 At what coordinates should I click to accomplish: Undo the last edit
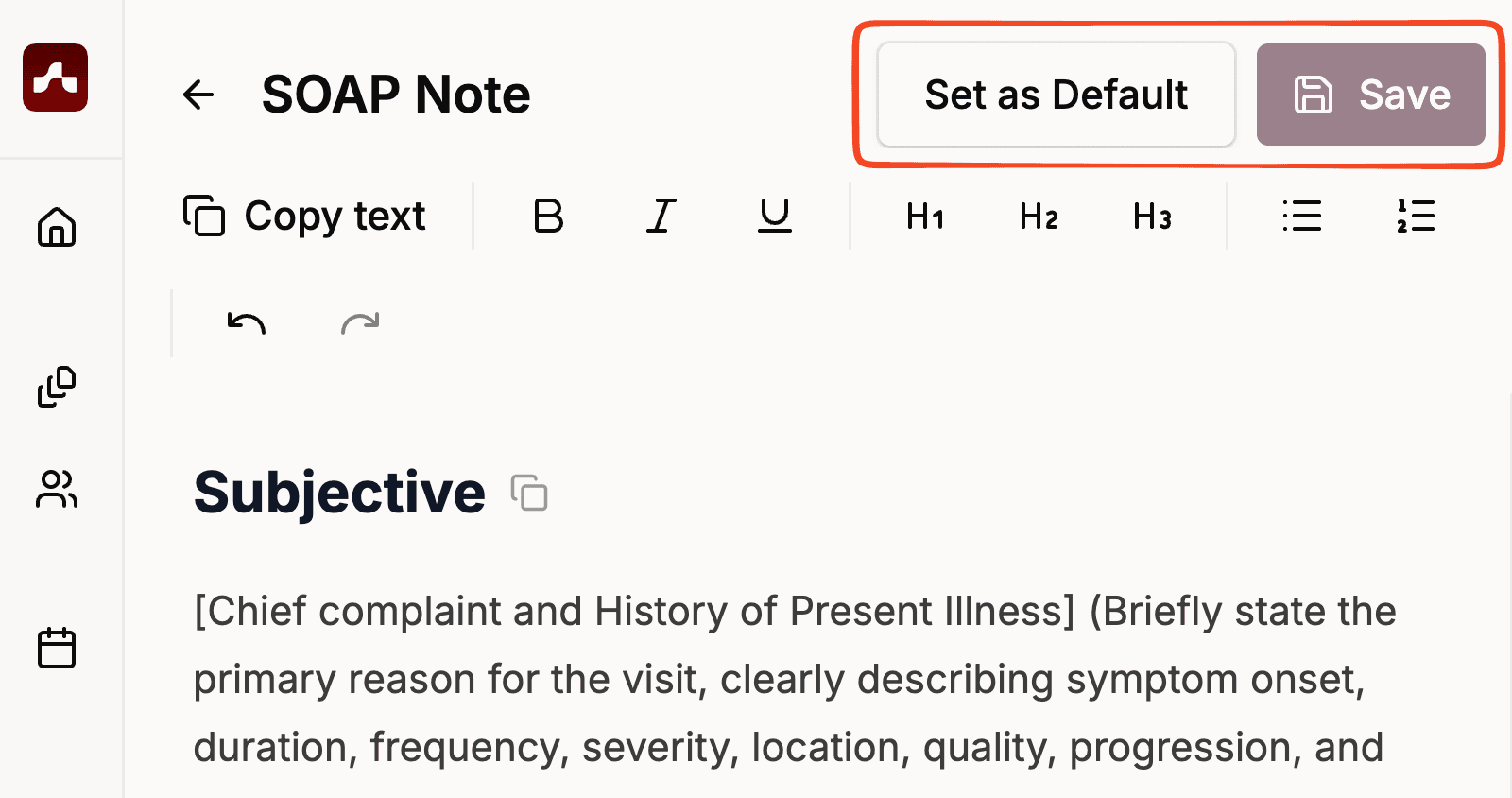pyautogui.click(x=247, y=324)
